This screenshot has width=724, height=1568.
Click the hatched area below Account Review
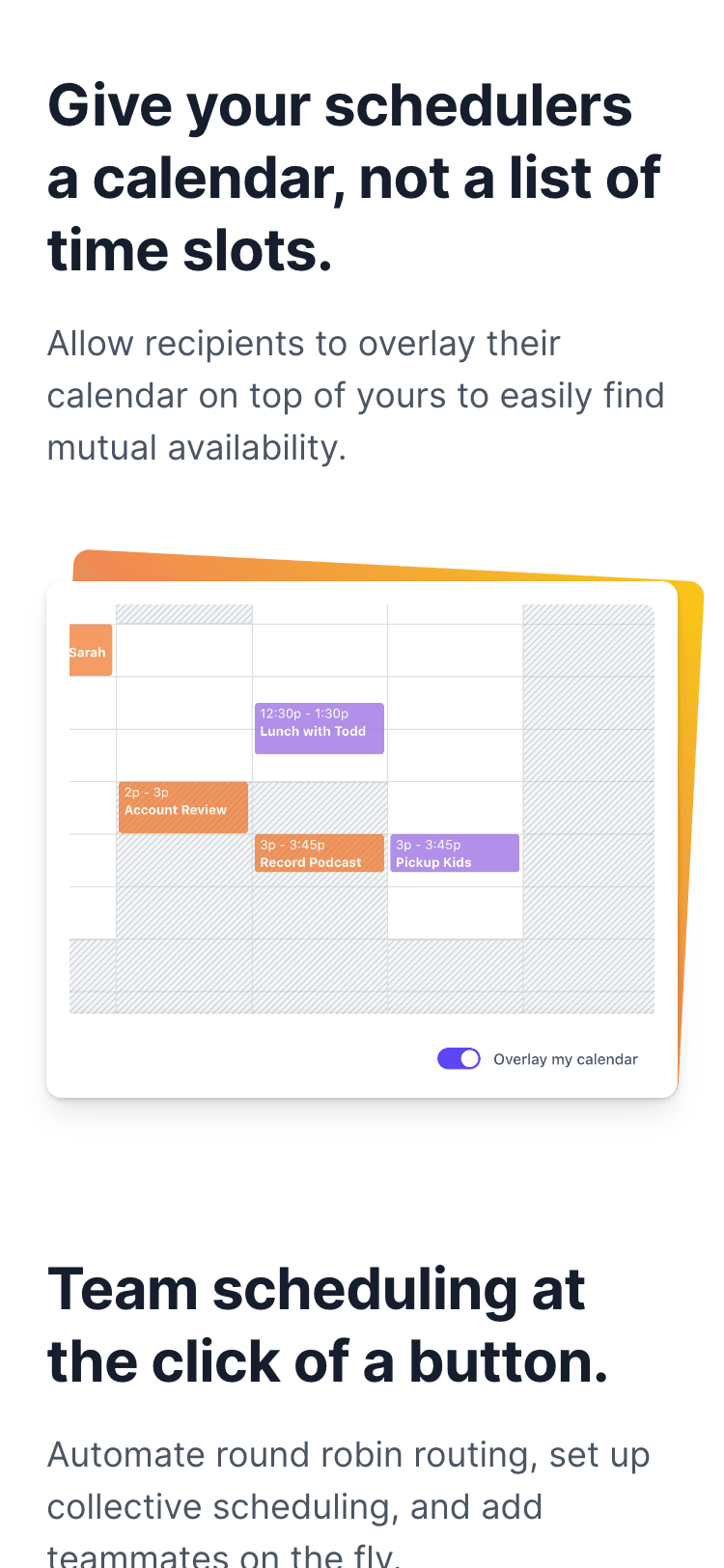pyautogui.click(x=183, y=886)
